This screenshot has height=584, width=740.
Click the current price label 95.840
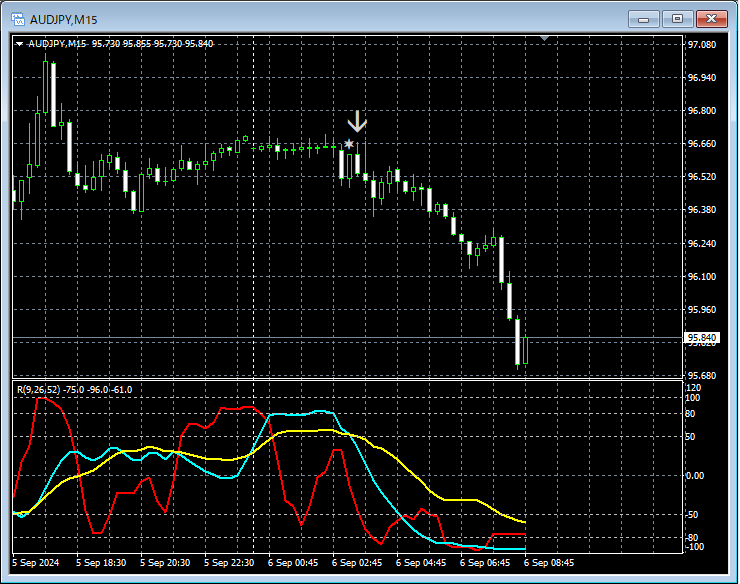point(701,338)
